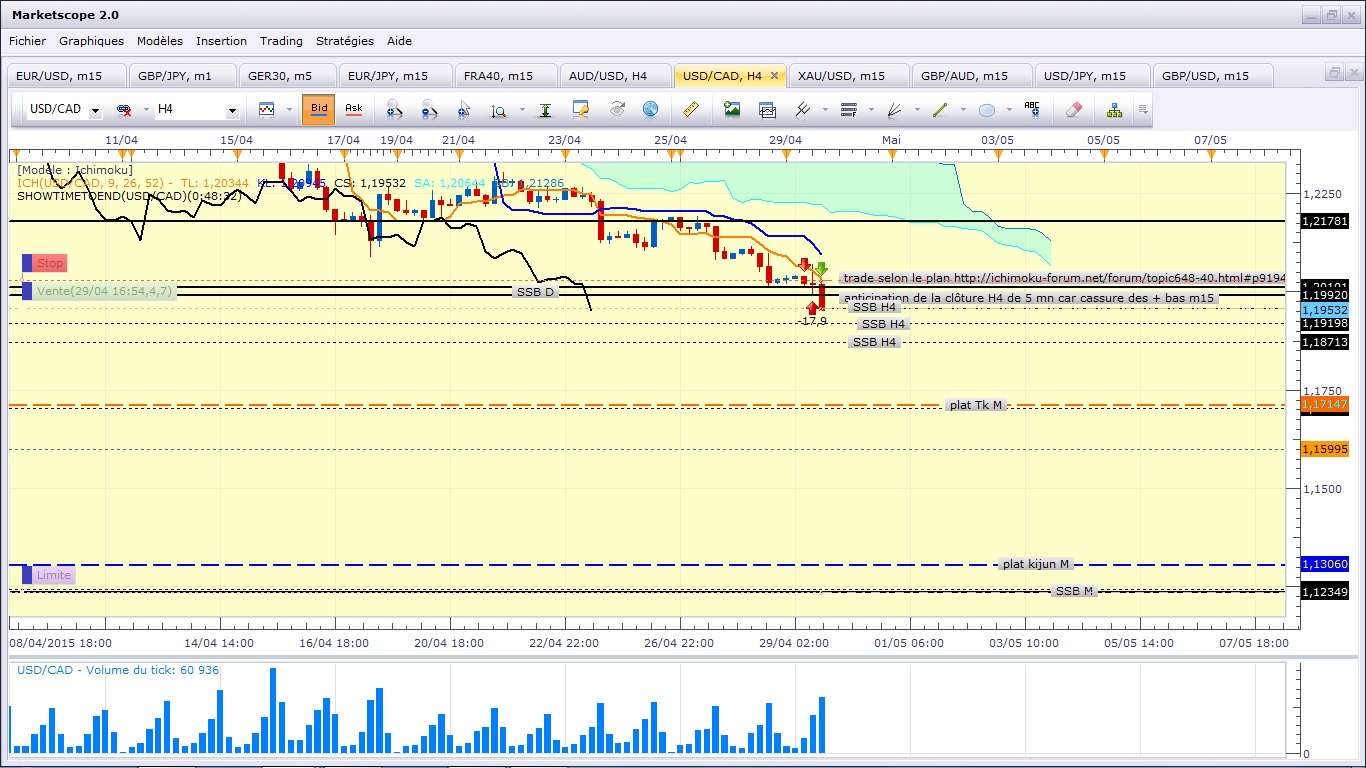Select the pitchfork drawing tool
Screen dimensions: 1366x768
coord(801,109)
